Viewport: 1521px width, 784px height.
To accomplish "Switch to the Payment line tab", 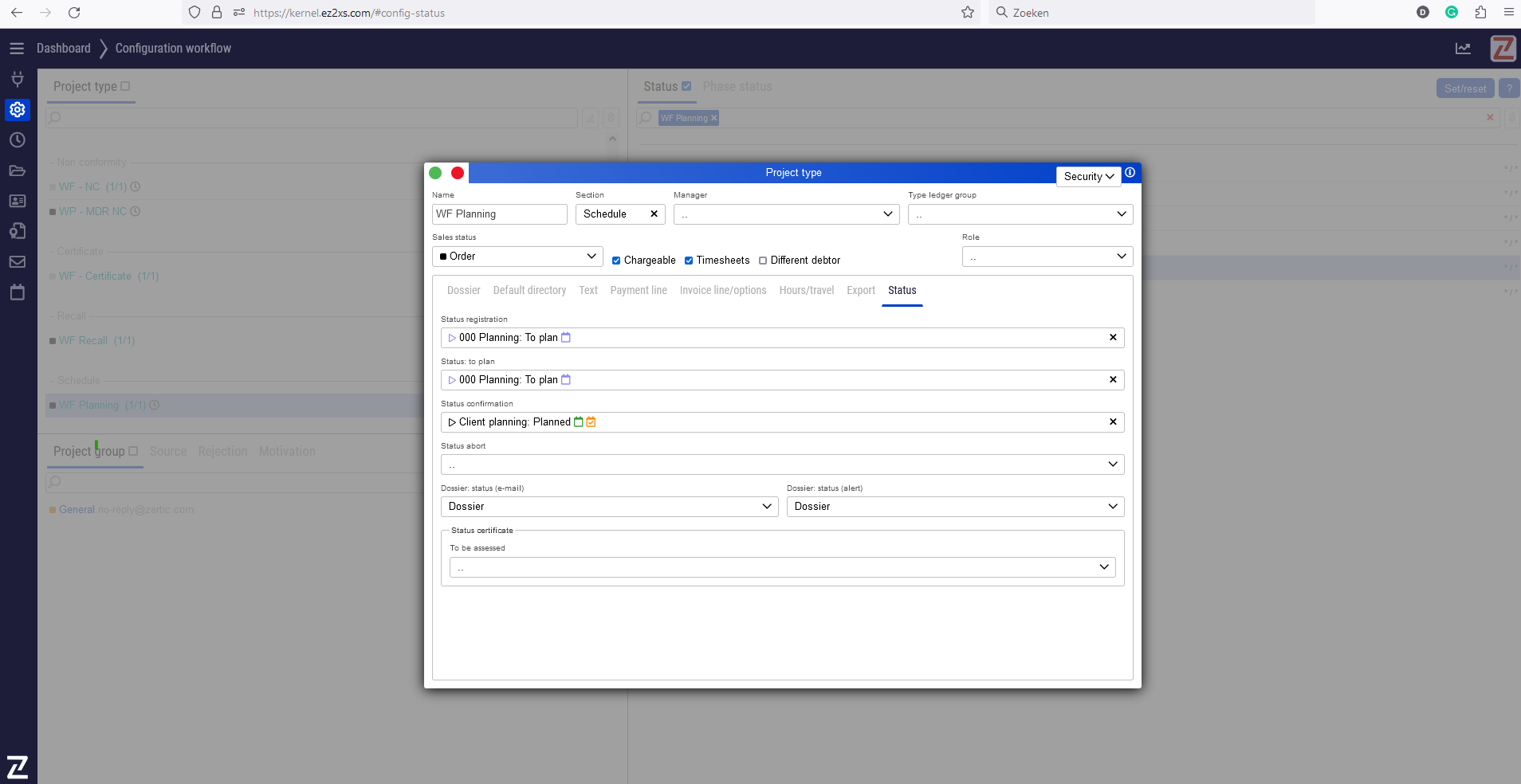I will point(639,291).
